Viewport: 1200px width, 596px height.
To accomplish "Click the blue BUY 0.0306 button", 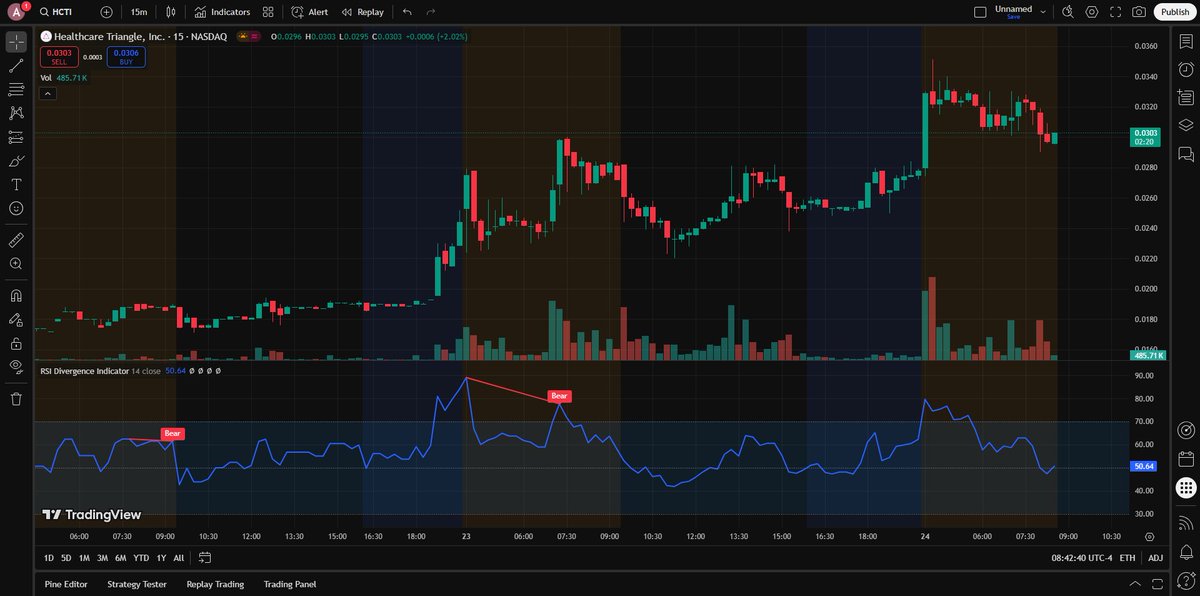I will click(x=126, y=57).
